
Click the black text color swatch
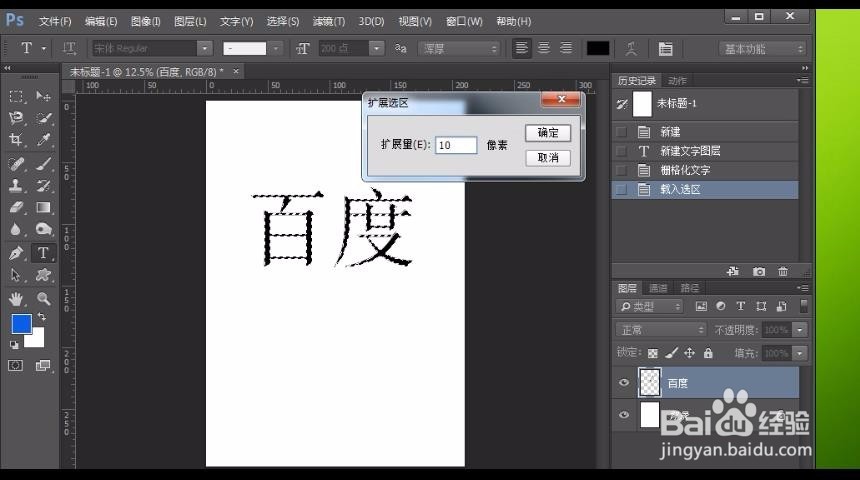coord(597,49)
